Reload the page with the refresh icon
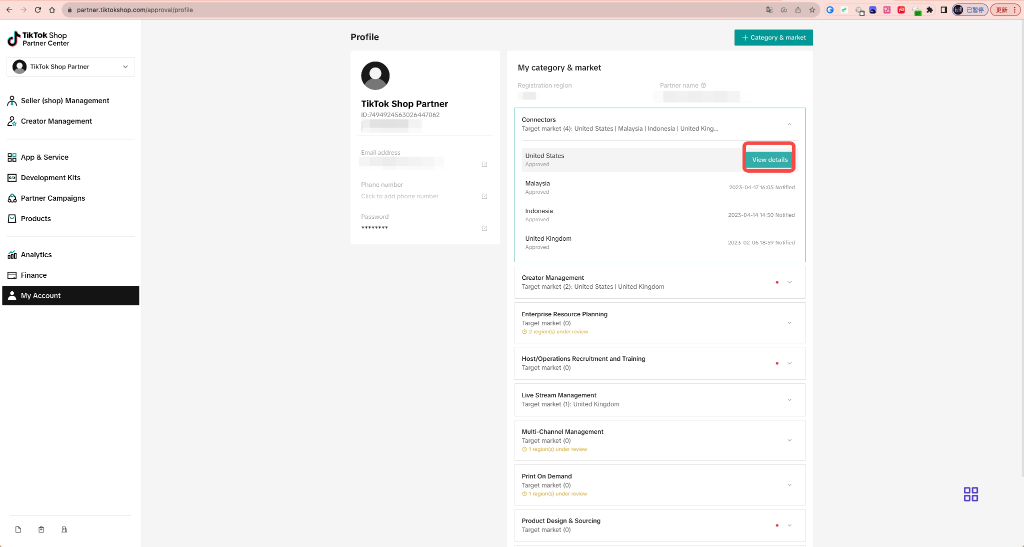 38,10
